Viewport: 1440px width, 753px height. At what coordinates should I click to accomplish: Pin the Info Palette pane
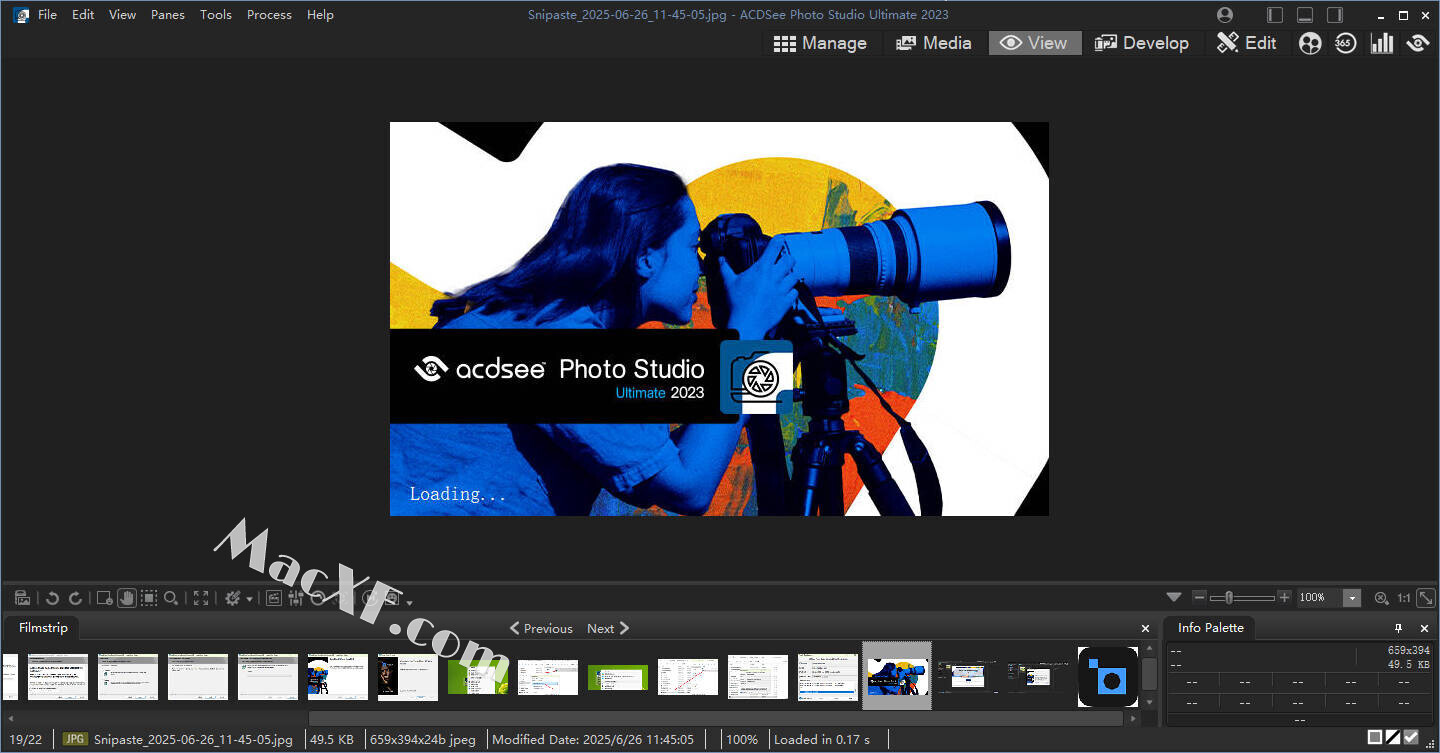(x=1398, y=628)
